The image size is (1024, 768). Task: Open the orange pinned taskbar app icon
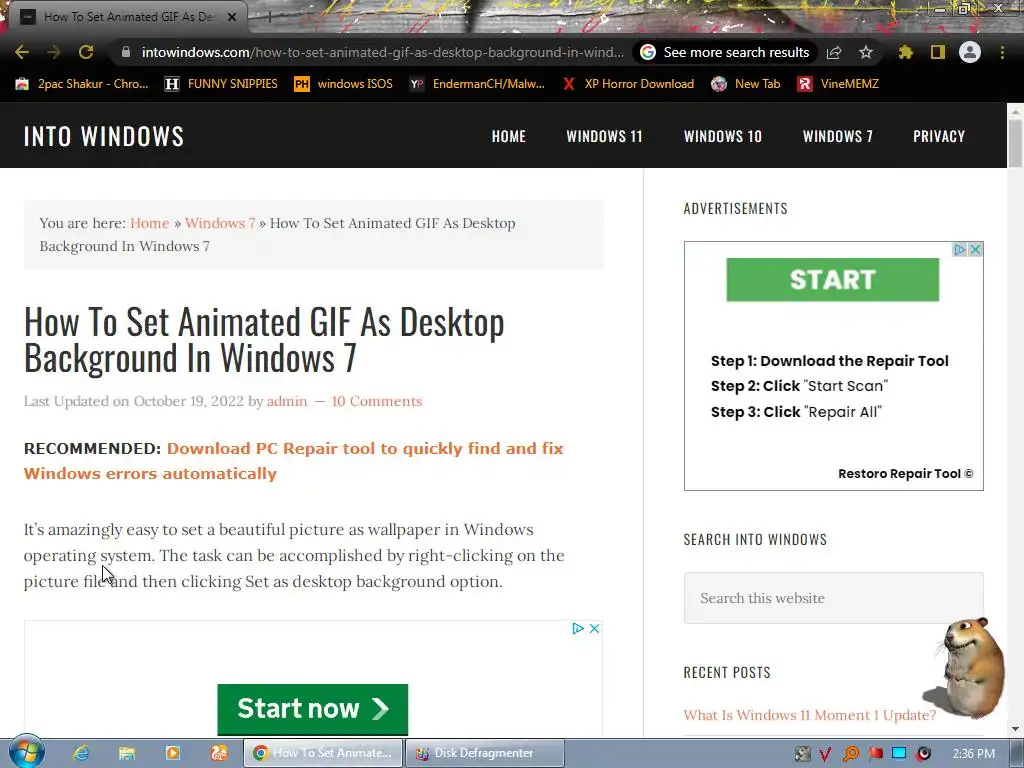[219, 753]
